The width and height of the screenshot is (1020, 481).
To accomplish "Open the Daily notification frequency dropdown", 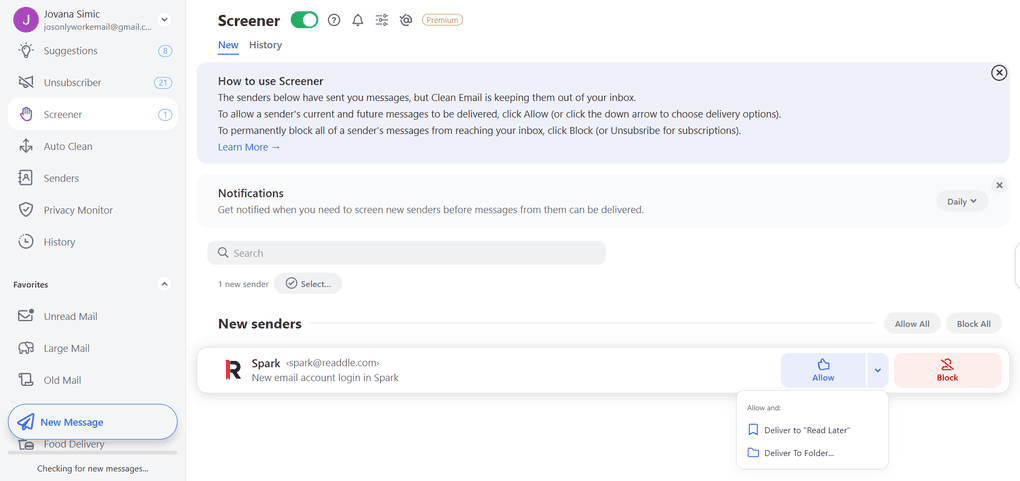I will (962, 201).
